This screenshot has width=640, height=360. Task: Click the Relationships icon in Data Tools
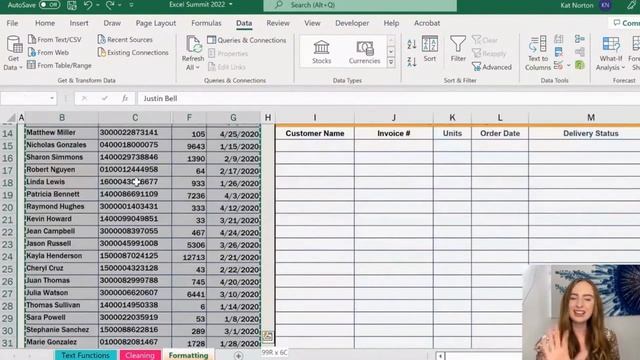pyautogui.click(x=580, y=52)
